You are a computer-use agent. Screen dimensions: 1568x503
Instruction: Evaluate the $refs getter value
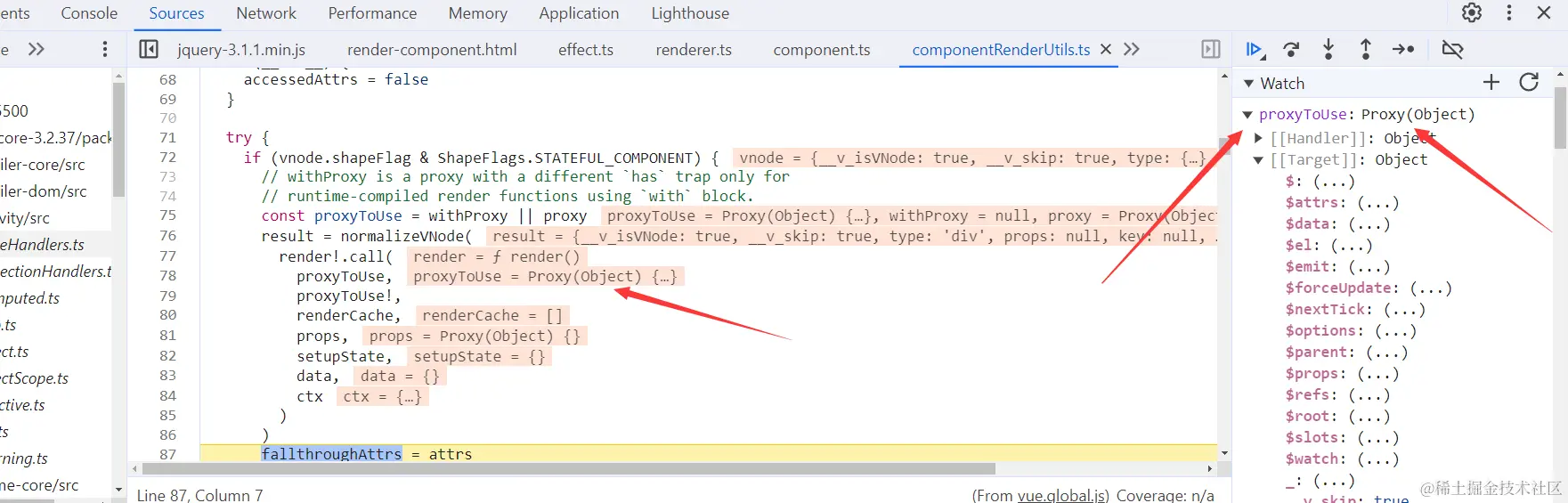(1369, 395)
